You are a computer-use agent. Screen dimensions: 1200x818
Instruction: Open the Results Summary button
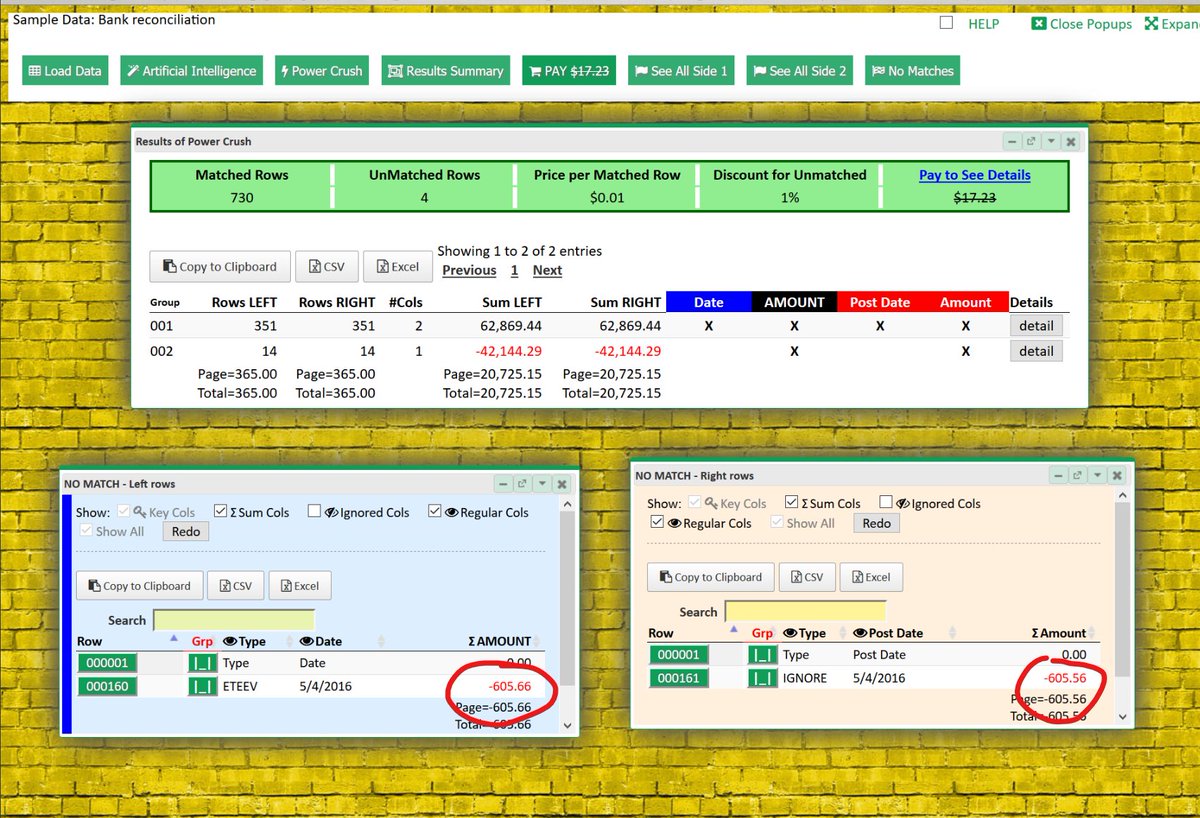445,71
